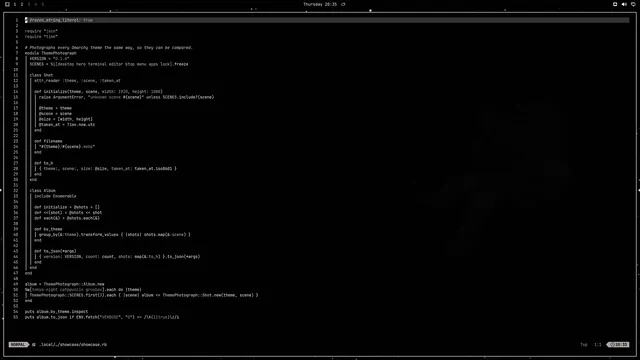
Task: Click the Thursday 20:35 clock in the top bar
Action: point(320,4)
